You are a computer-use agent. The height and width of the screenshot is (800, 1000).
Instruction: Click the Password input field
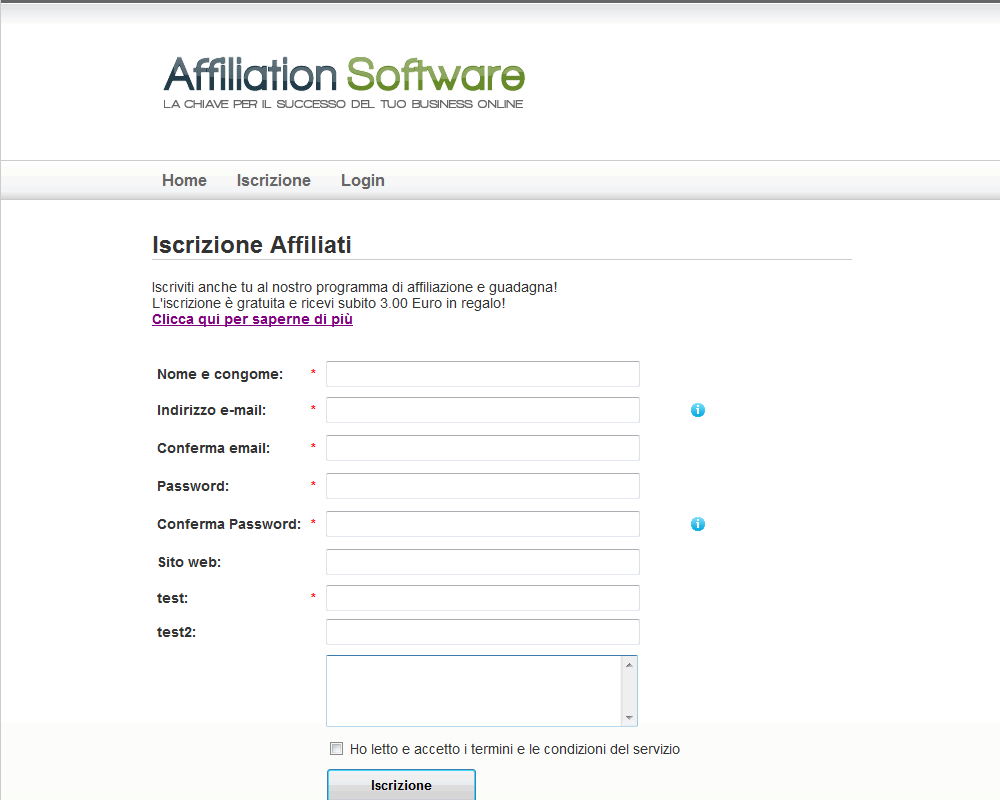point(482,486)
